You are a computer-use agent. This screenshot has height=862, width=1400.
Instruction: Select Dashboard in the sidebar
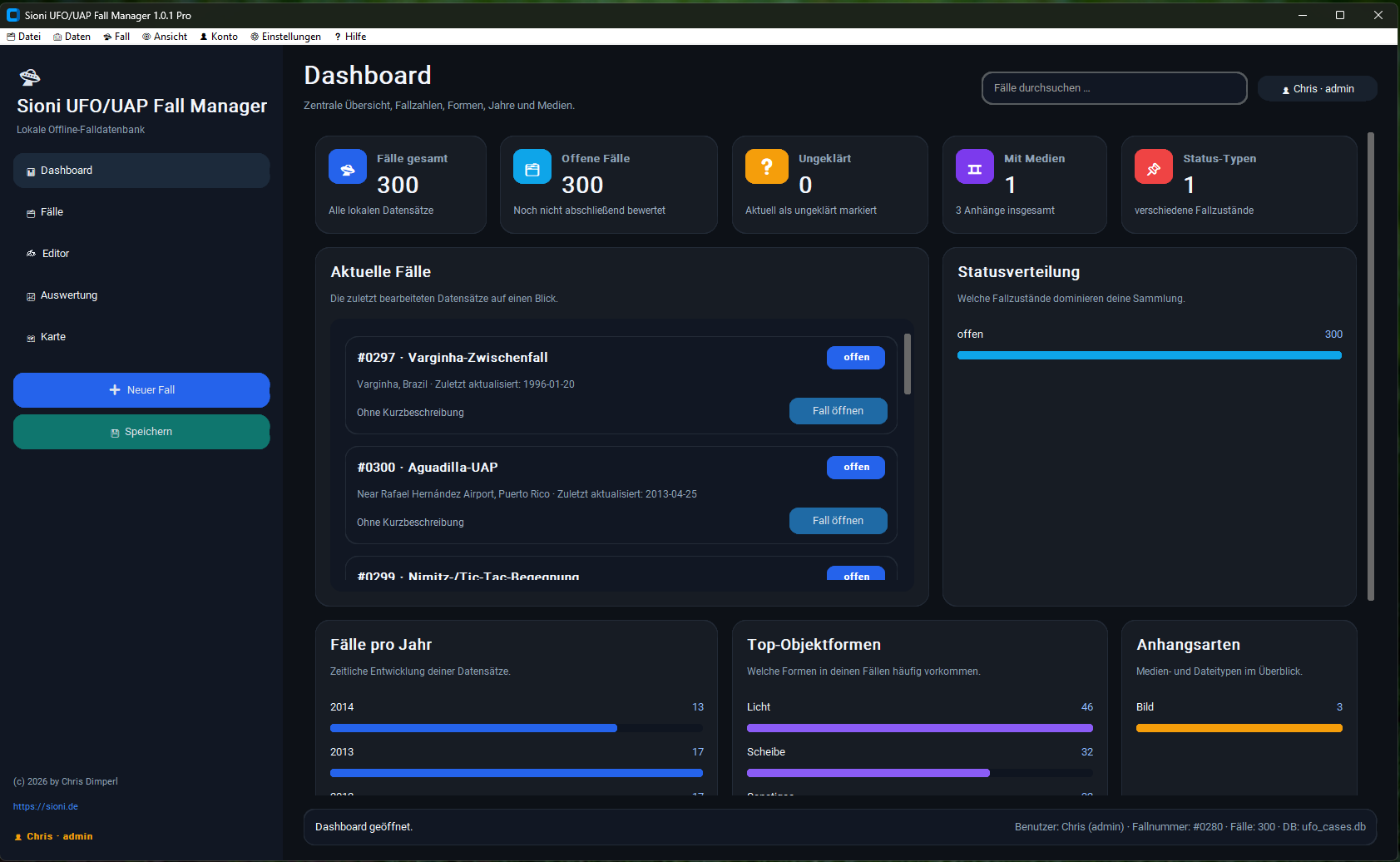click(67, 170)
